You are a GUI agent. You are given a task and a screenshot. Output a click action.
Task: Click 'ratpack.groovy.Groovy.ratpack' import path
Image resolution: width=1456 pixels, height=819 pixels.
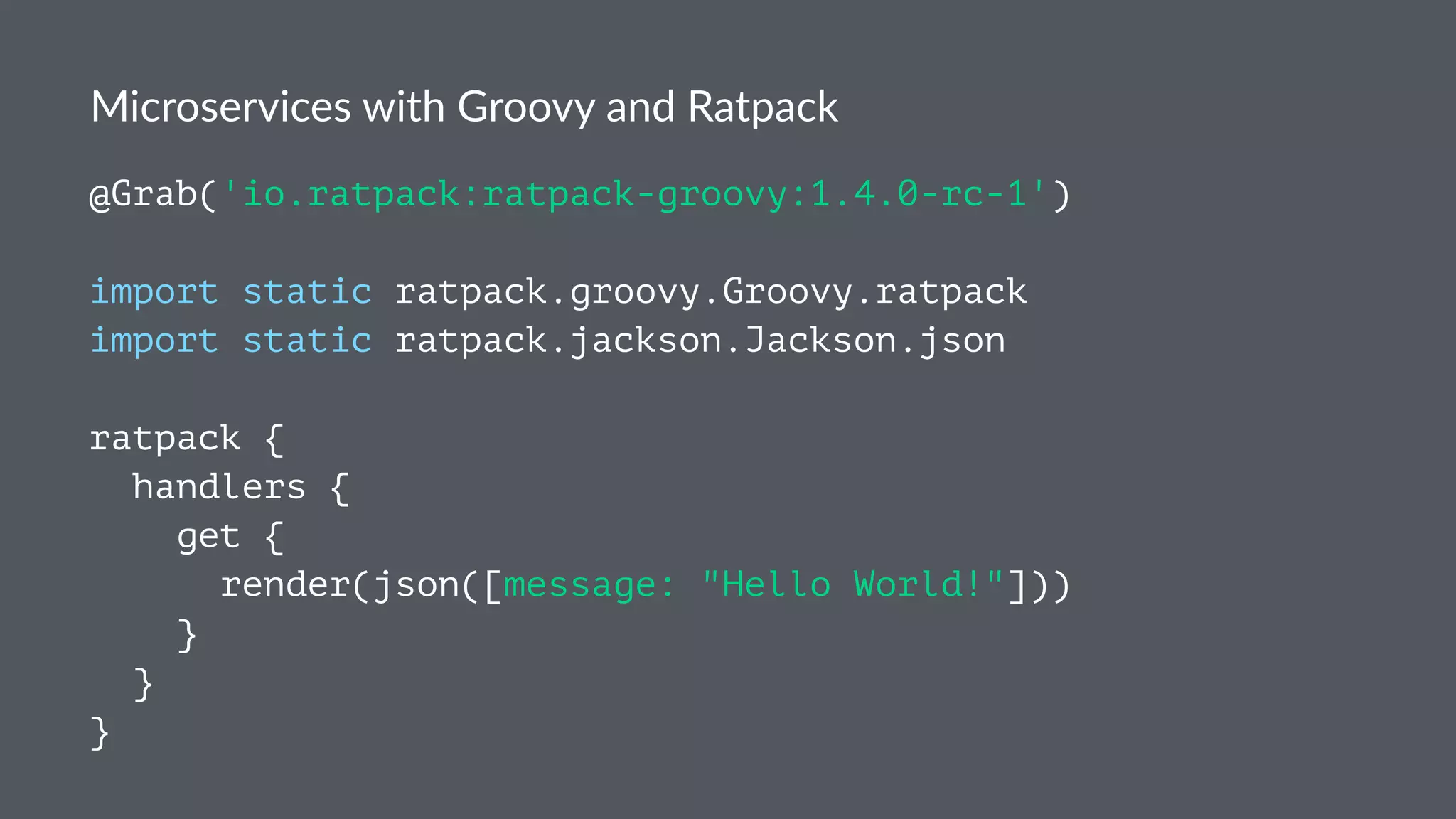(x=711, y=292)
